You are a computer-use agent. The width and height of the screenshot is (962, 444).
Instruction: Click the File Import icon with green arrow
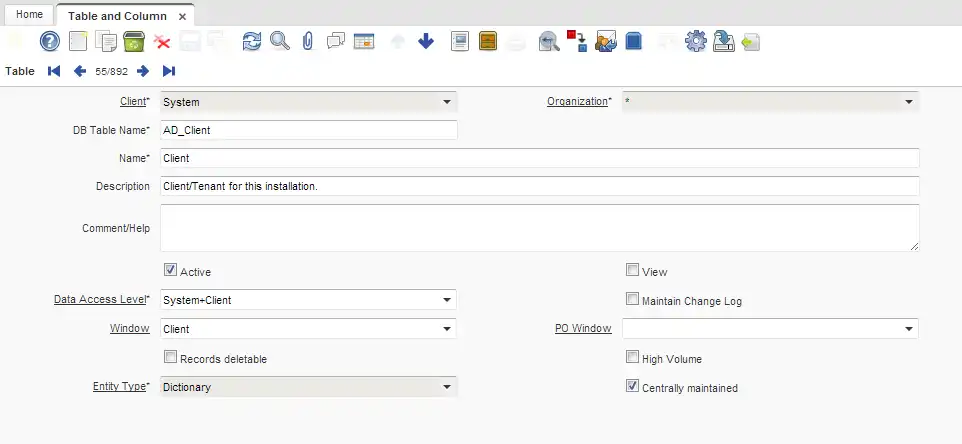(751, 42)
